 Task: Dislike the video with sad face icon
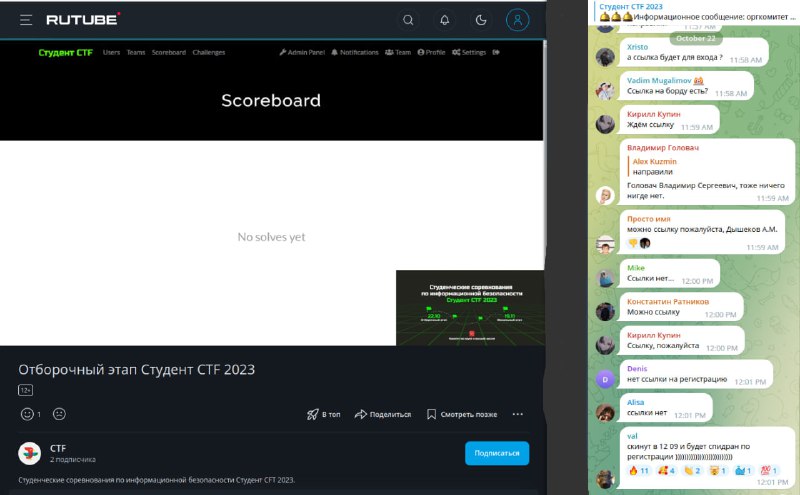59,414
